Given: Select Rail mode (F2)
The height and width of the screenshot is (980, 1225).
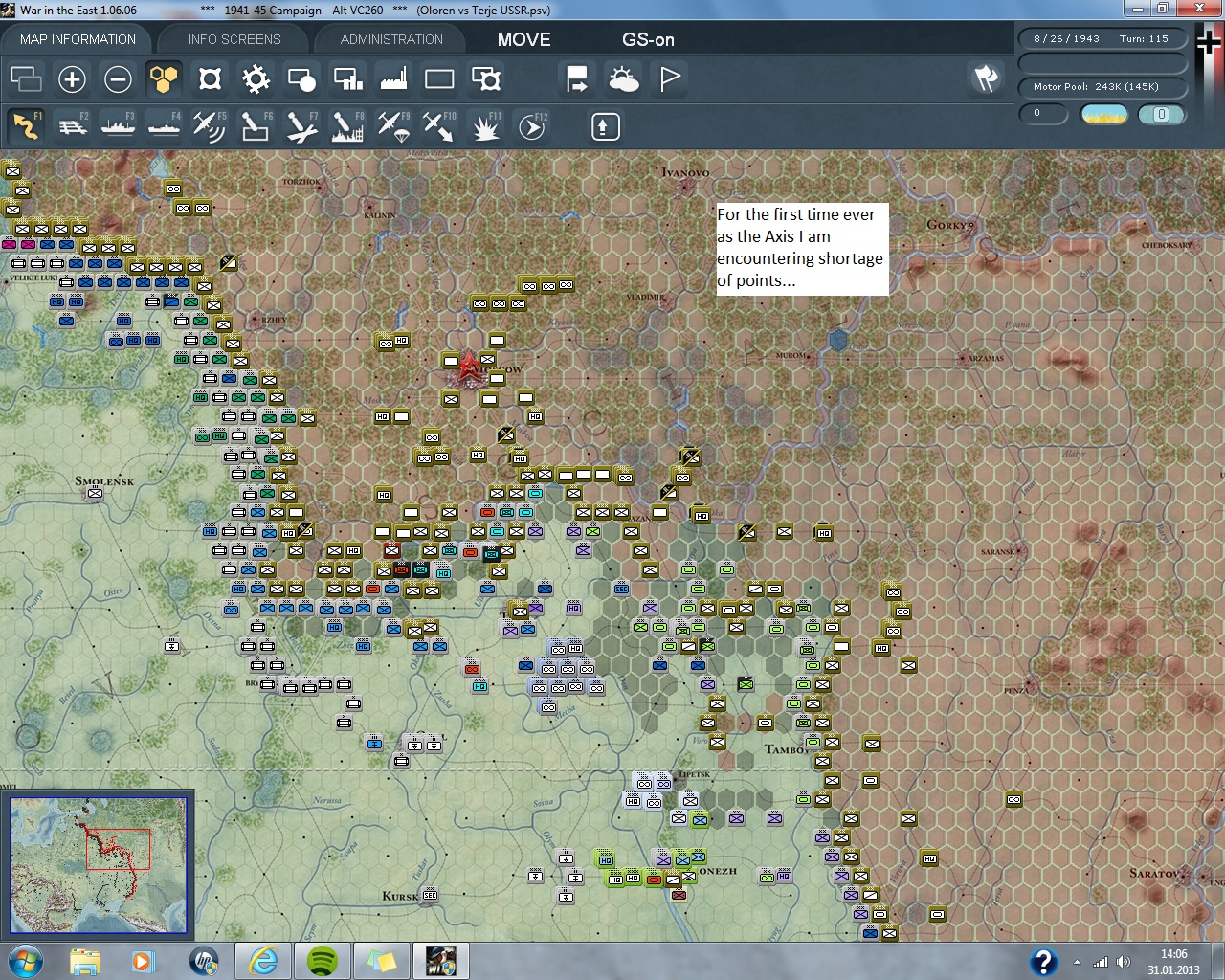Looking at the screenshot, I should [72, 126].
